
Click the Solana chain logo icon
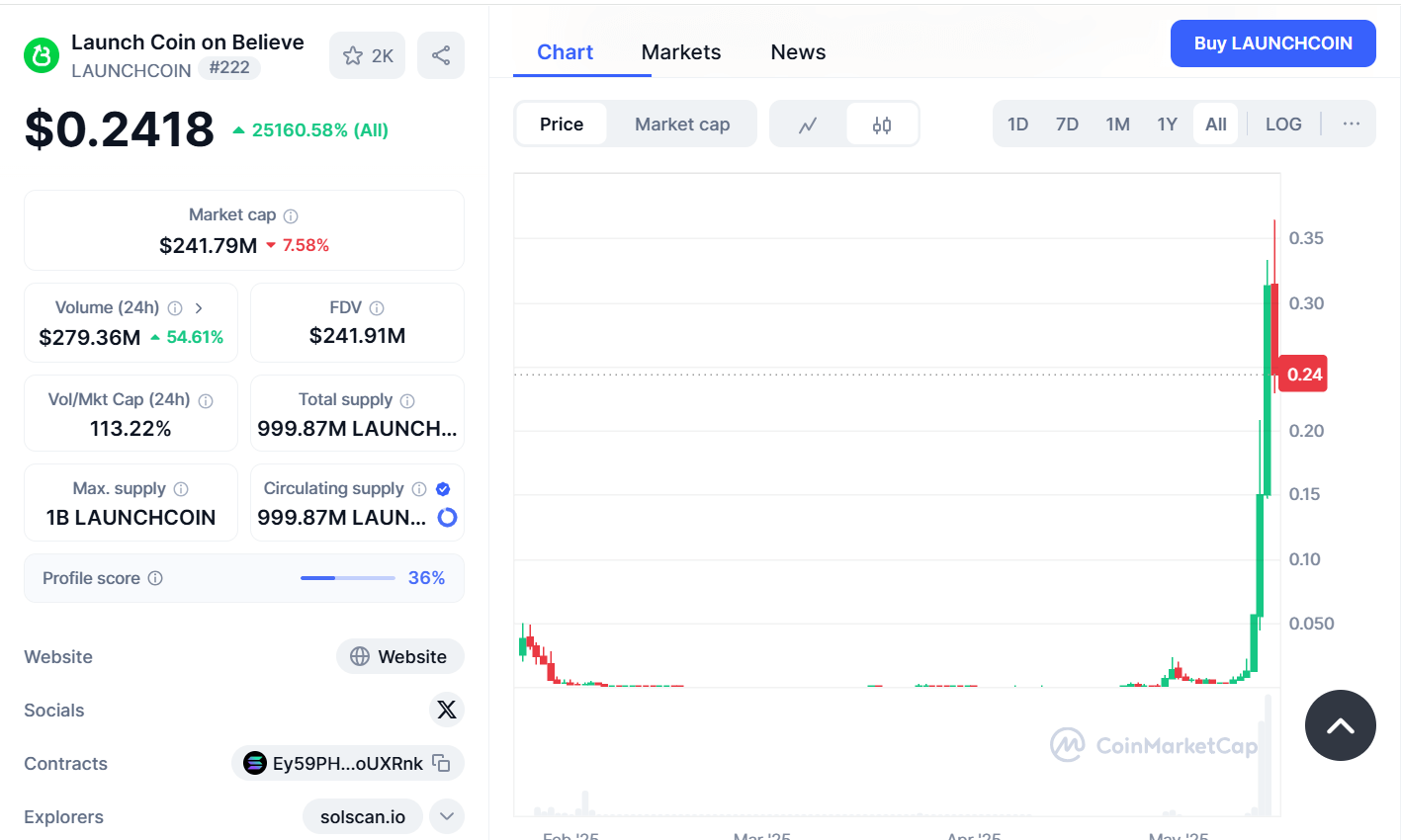pos(255,763)
